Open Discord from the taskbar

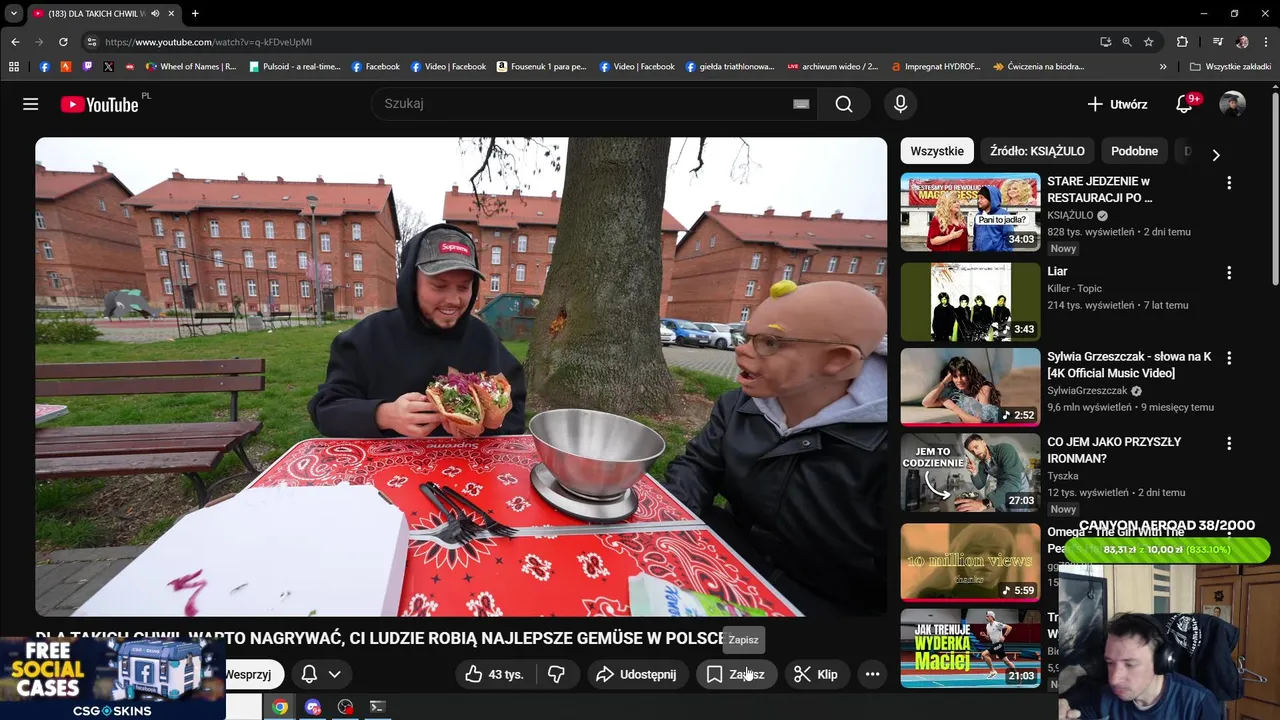[313, 707]
